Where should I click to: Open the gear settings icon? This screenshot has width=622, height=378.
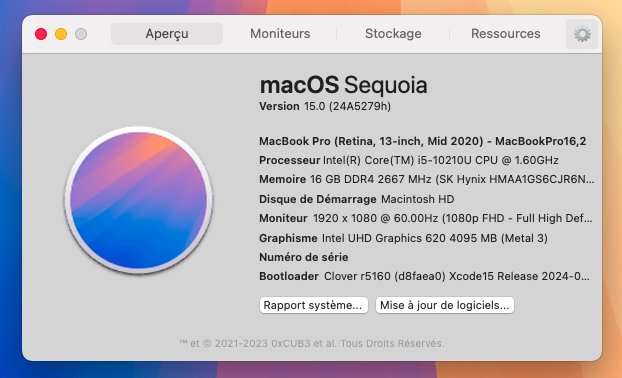[582, 34]
